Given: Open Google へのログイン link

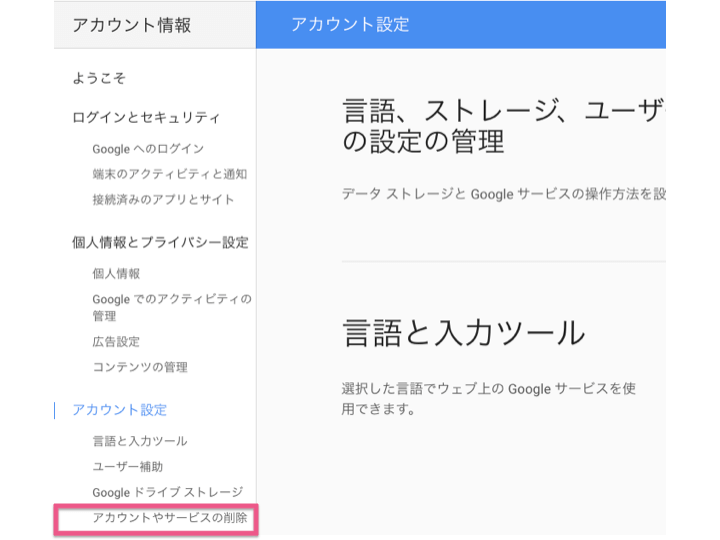Looking at the screenshot, I should pos(148,149).
